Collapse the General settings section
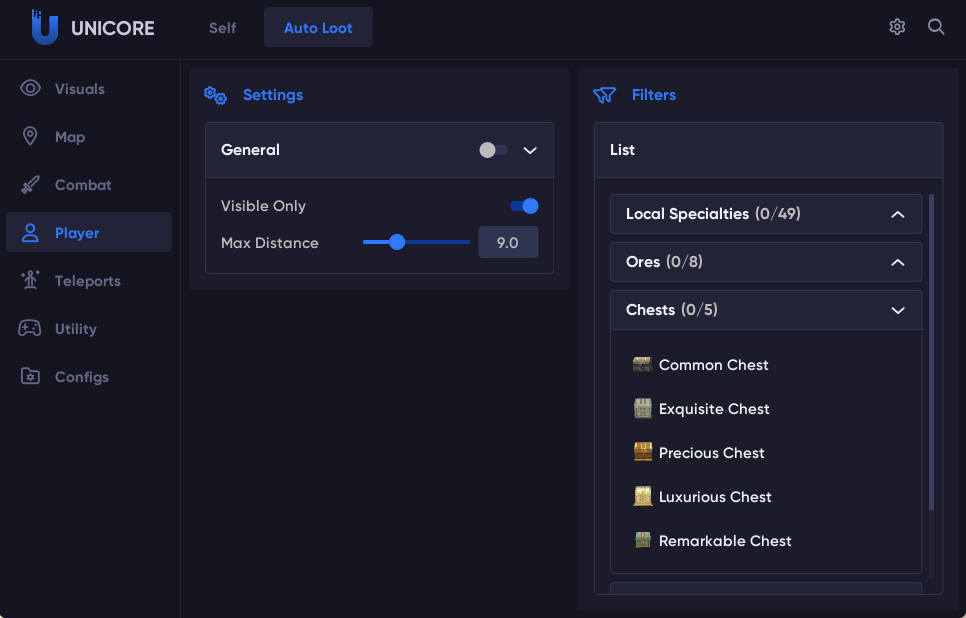Image resolution: width=966 pixels, height=618 pixels. click(x=531, y=150)
